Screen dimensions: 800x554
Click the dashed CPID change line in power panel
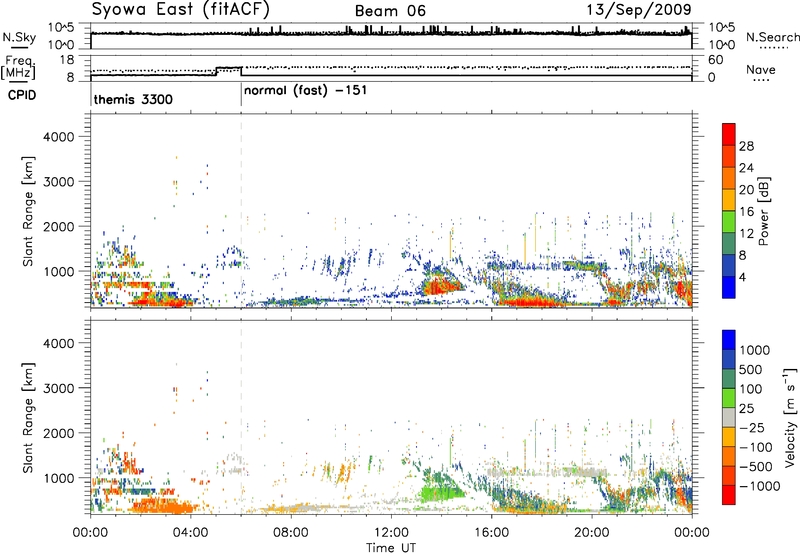pos(241,210)
